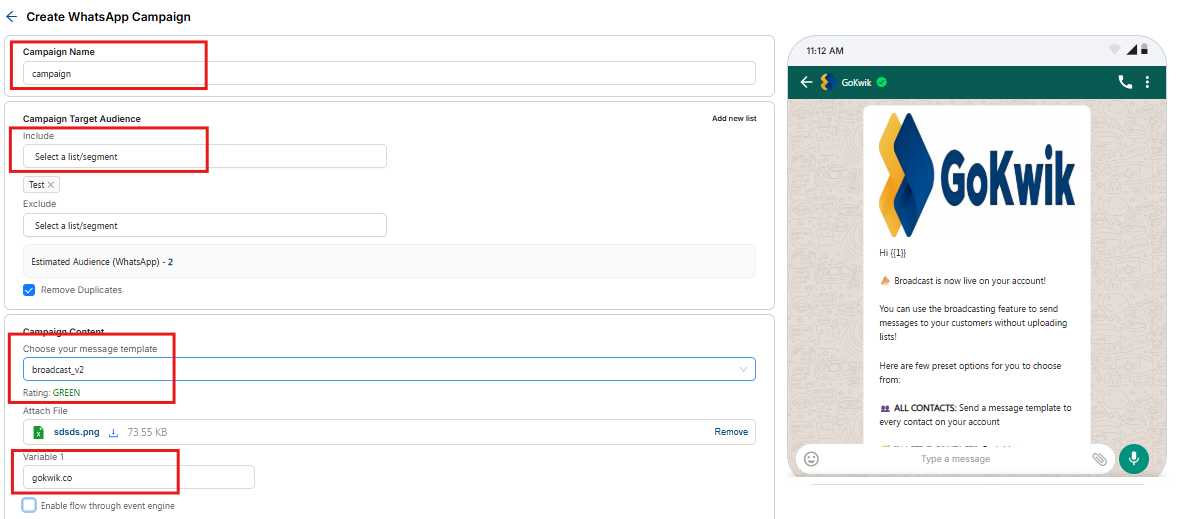Viewport: 1177px width, 519px height.
Task: Click the 11:12 AM time in preview
Action: (x=825, y=50)
